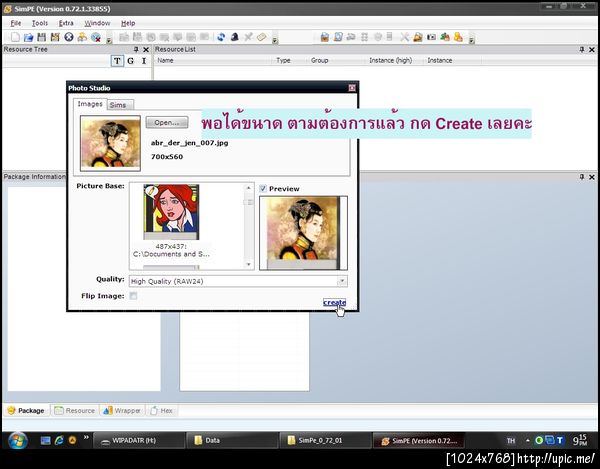Show hidden system tray icons arrow

[x=528, y=440]
